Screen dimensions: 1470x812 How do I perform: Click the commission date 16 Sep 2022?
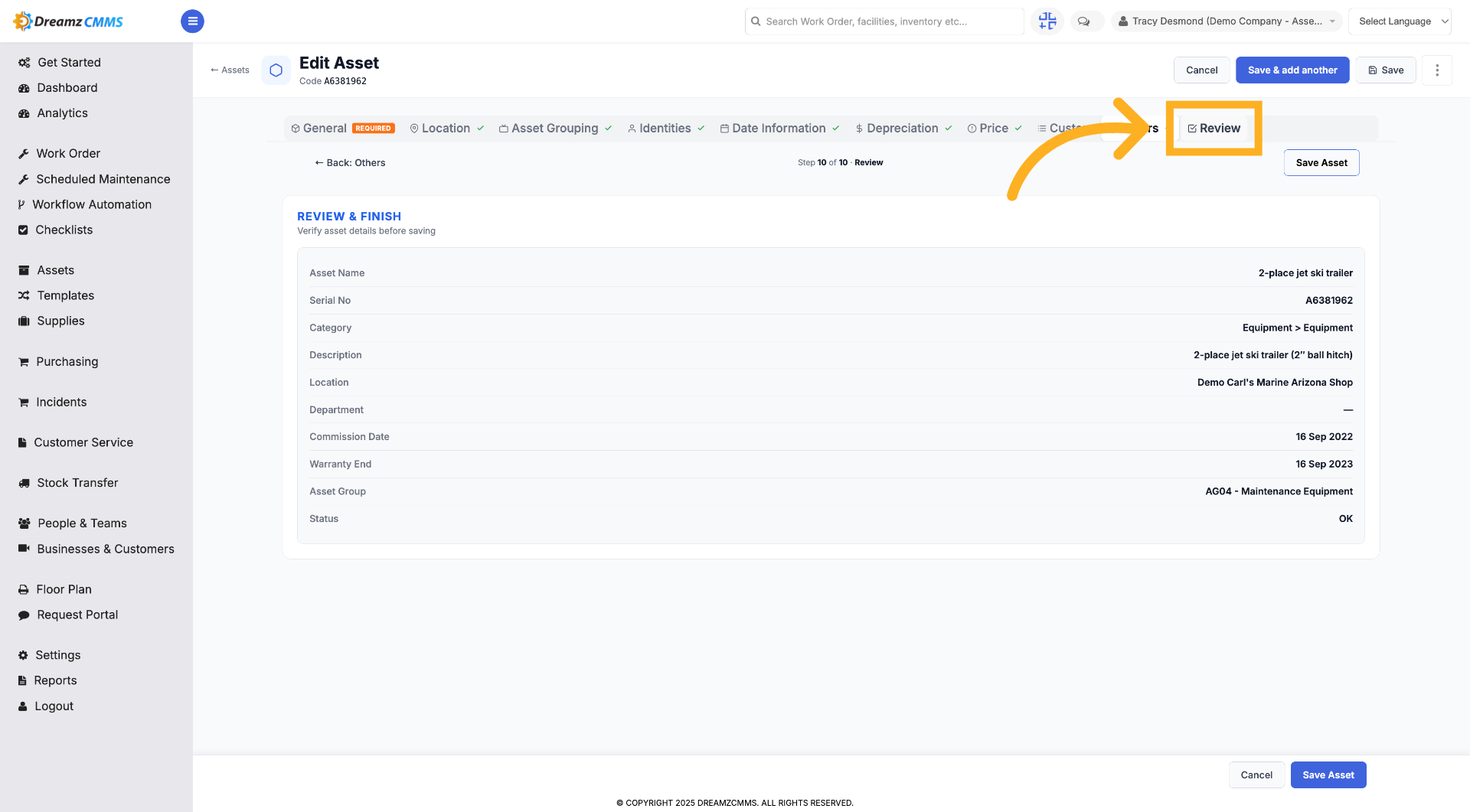tap(1324, 437)
